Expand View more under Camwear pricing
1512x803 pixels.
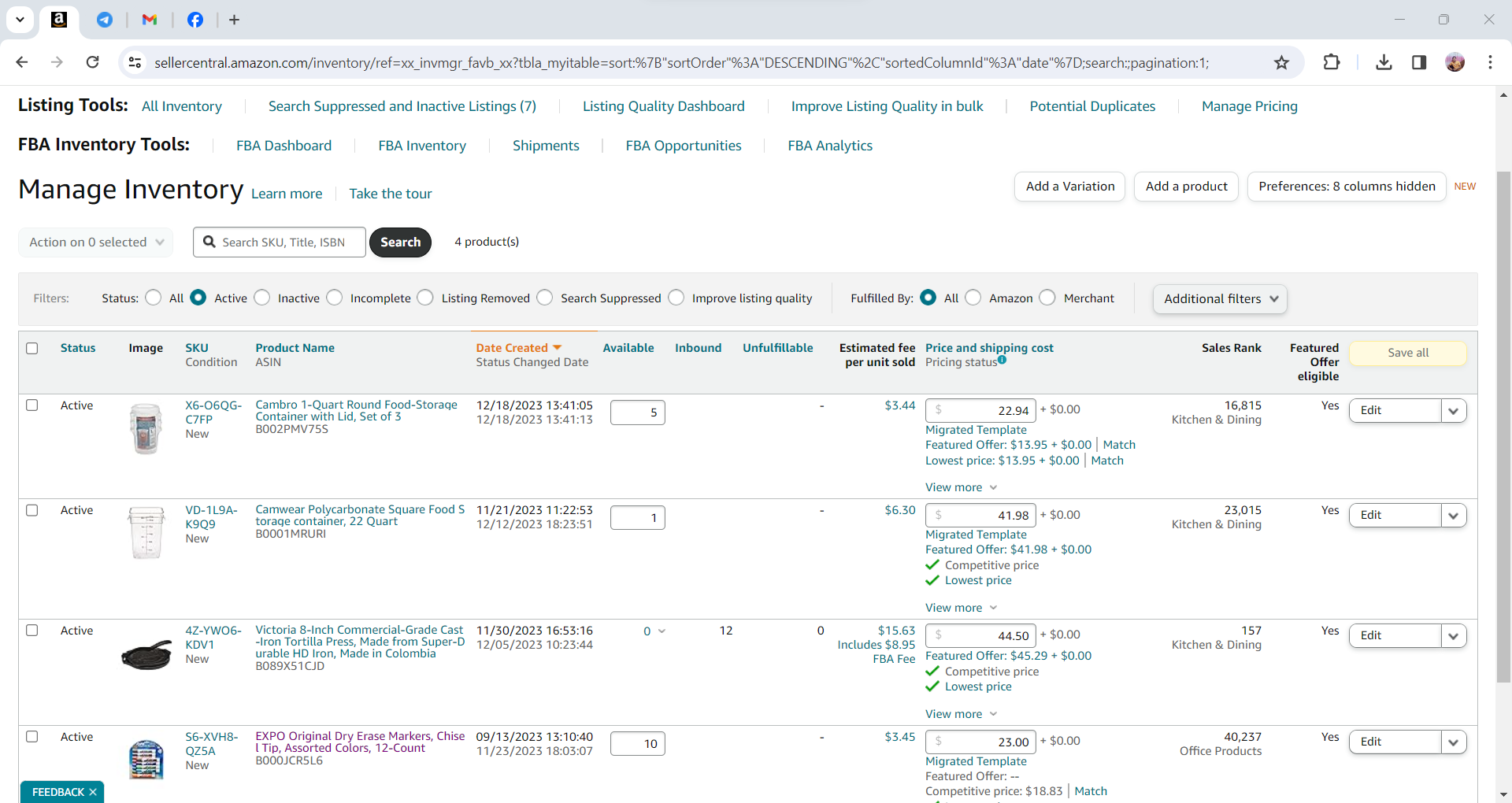(x=962, y=608)
